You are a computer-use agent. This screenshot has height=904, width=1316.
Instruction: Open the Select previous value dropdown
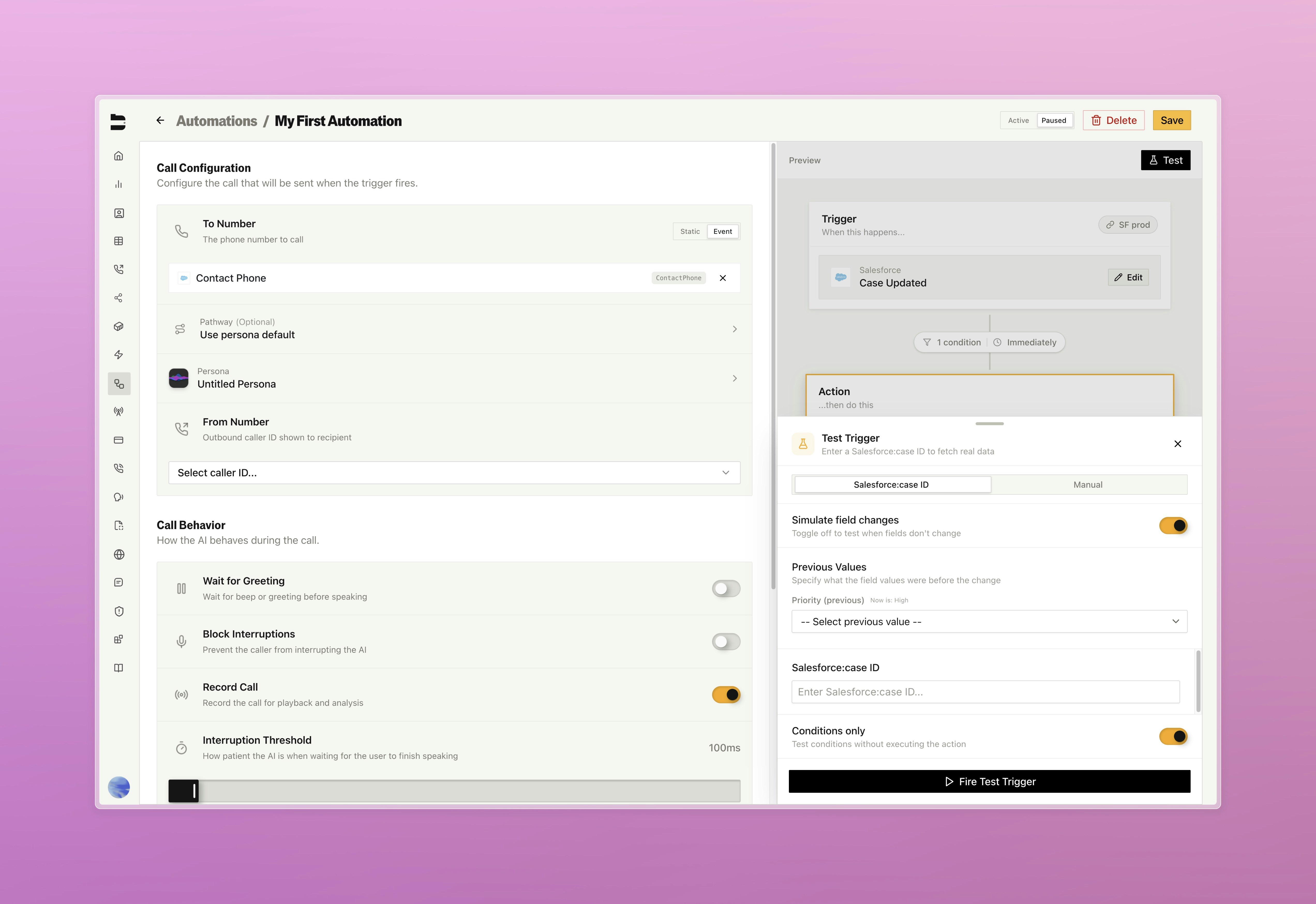[x=989, y=621]
